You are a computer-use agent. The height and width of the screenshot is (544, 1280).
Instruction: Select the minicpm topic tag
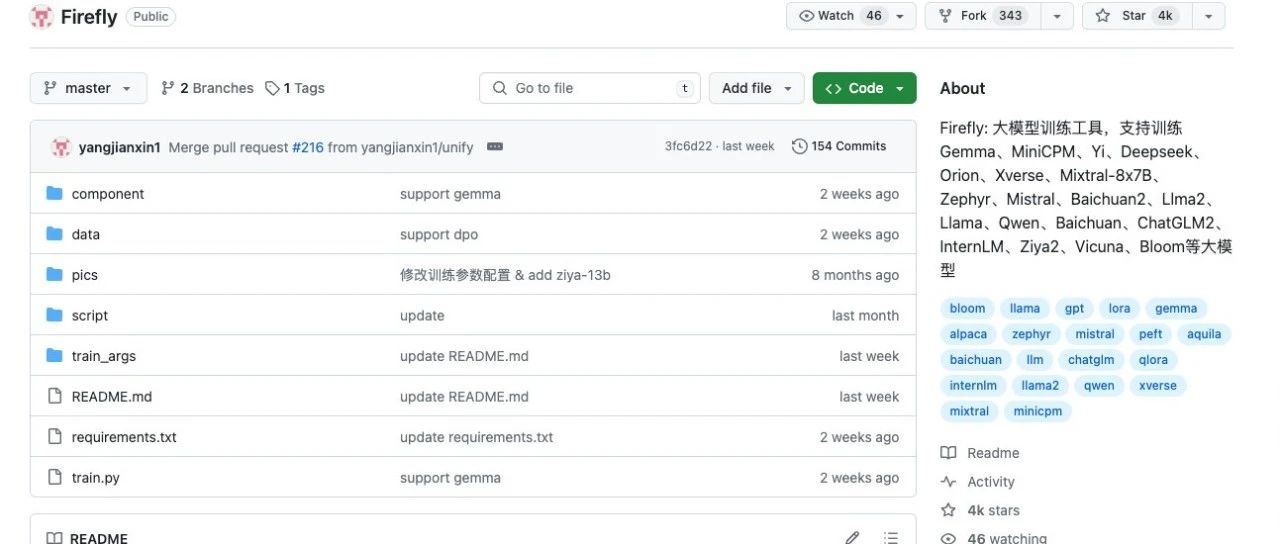pyautogui.click(x=1037, y=411)
